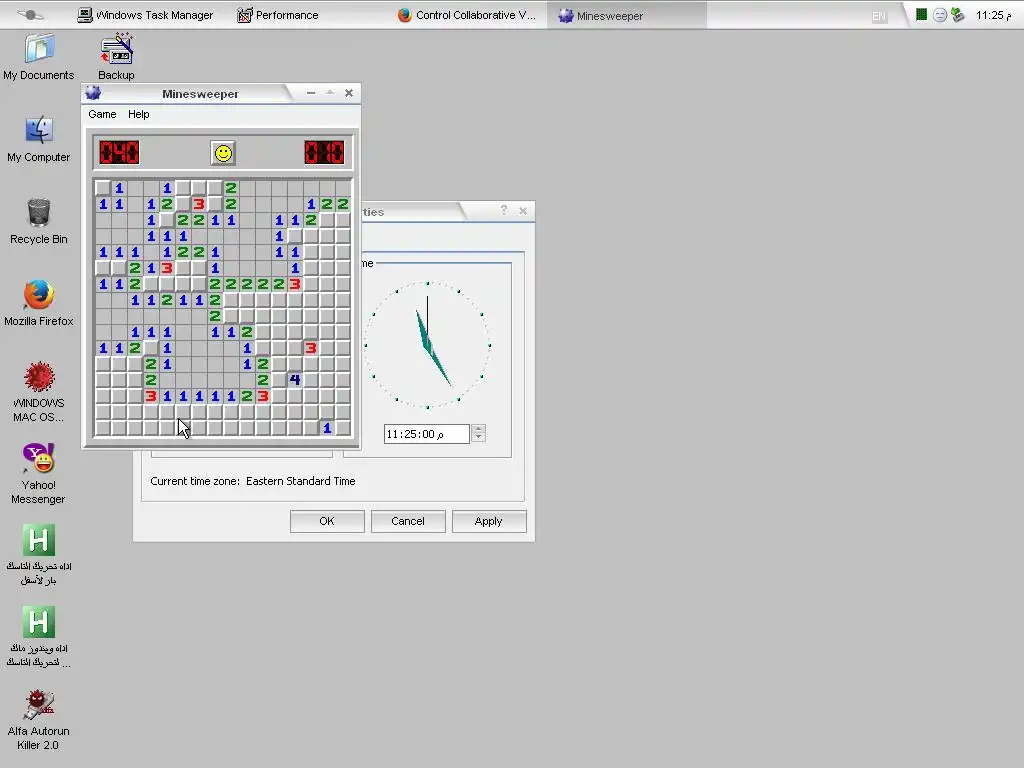Click the Safely Remove Hardware tray icon

click(x=957, y=14)
